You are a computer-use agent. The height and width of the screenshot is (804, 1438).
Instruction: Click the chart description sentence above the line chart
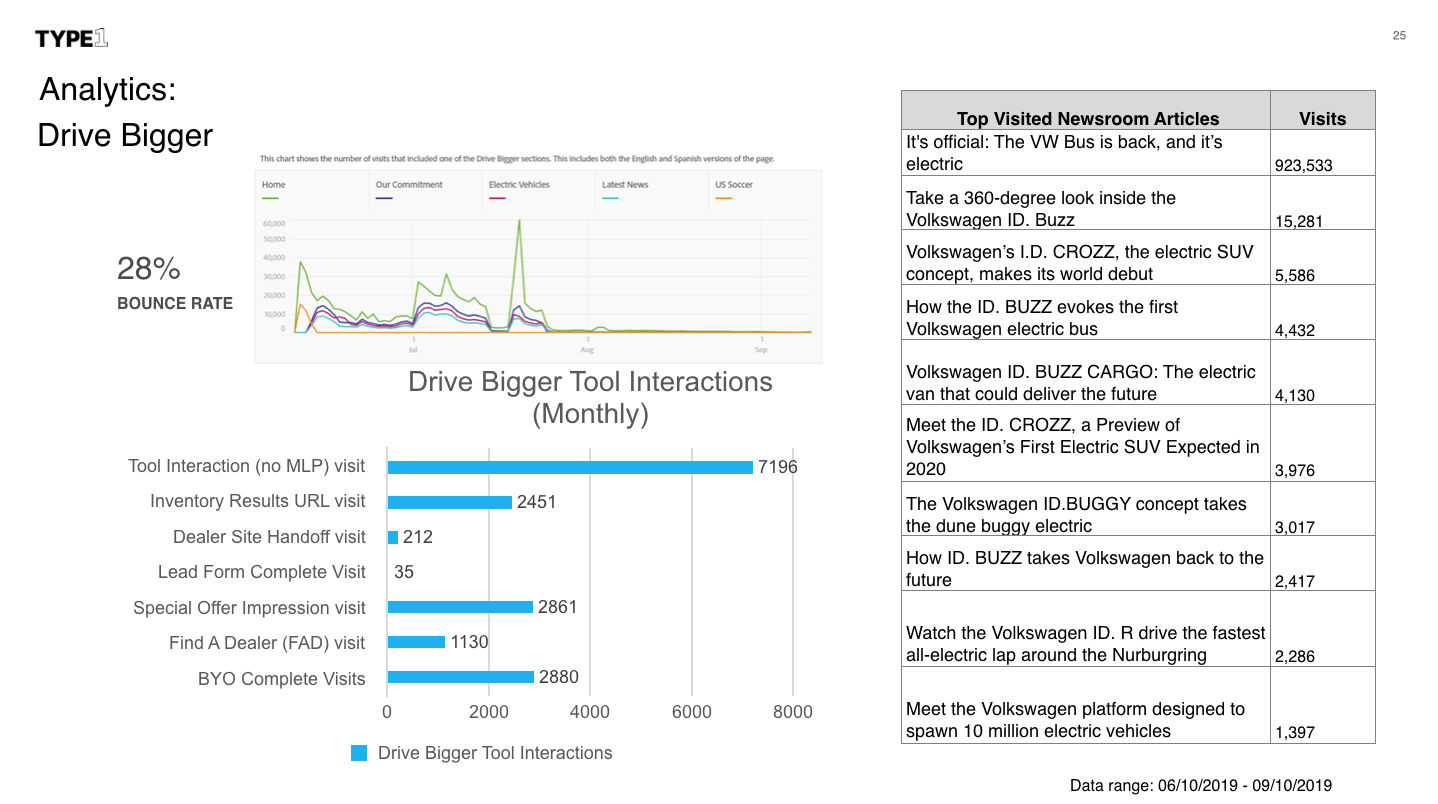point(517,159)
